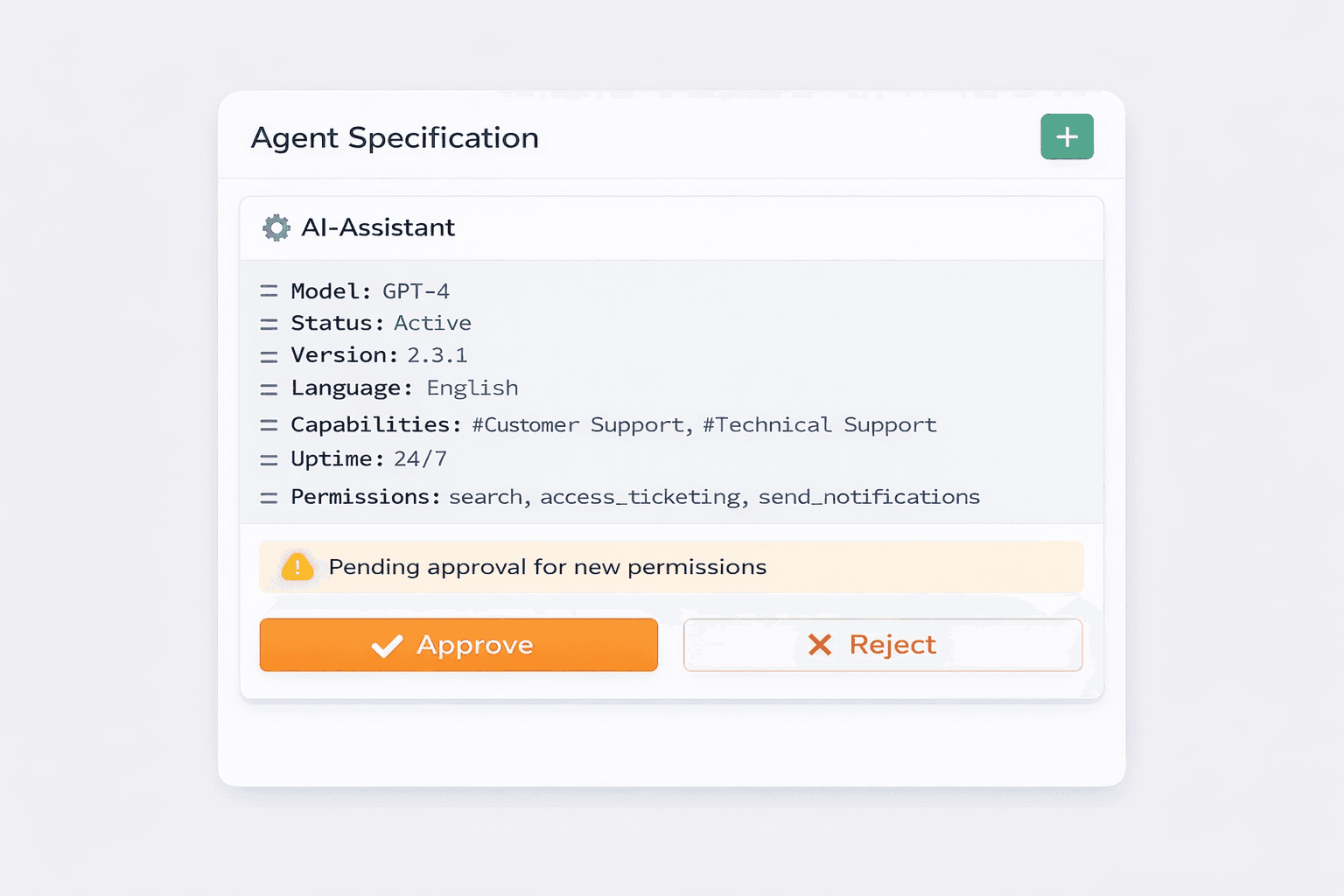Approve the new permissions request
This screenshot has height=896, width=1344.
(x=458, y=645)
